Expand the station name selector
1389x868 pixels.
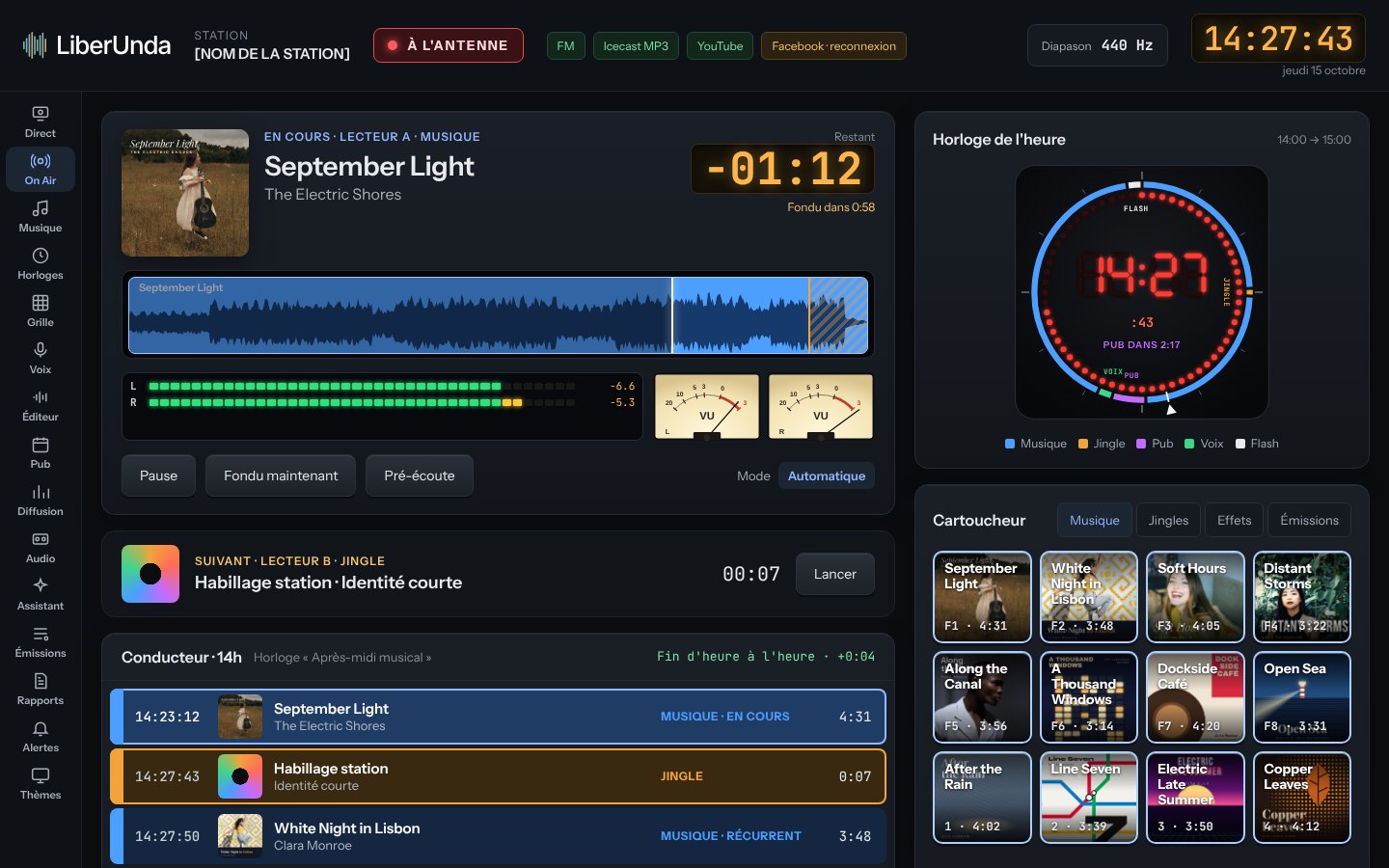point(272,45)
